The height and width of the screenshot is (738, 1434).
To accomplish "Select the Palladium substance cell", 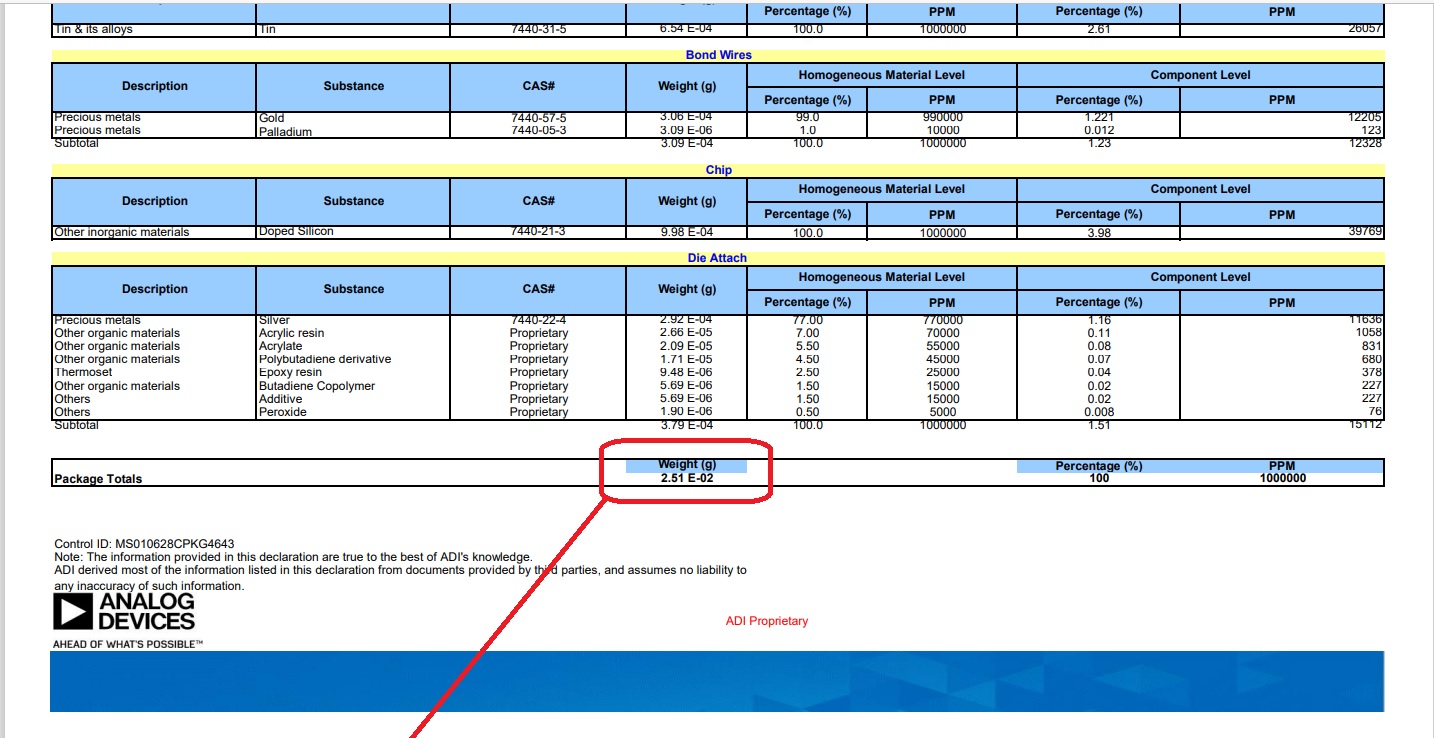I will coord(285,131).
